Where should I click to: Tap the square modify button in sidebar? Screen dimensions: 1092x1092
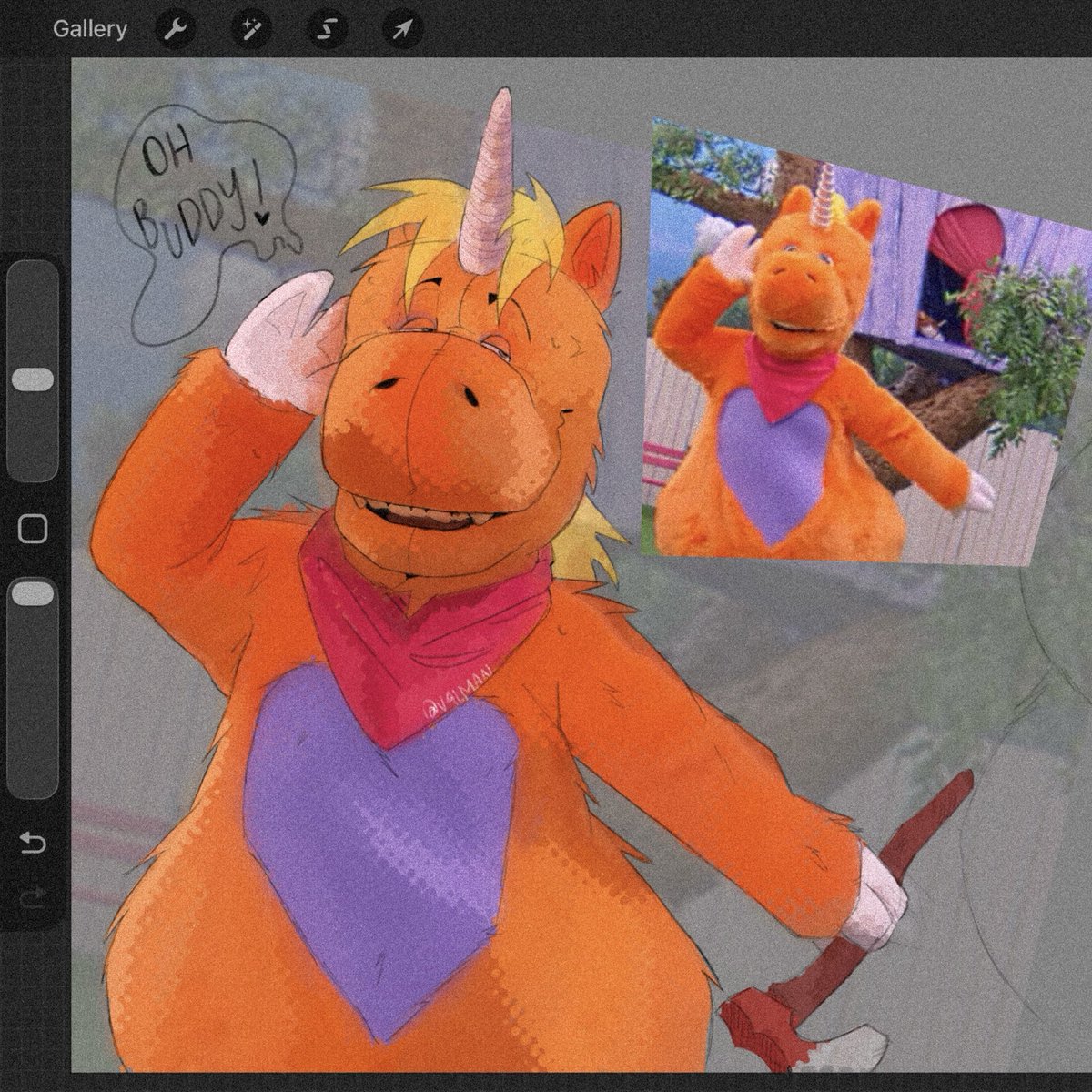(33, 529)
